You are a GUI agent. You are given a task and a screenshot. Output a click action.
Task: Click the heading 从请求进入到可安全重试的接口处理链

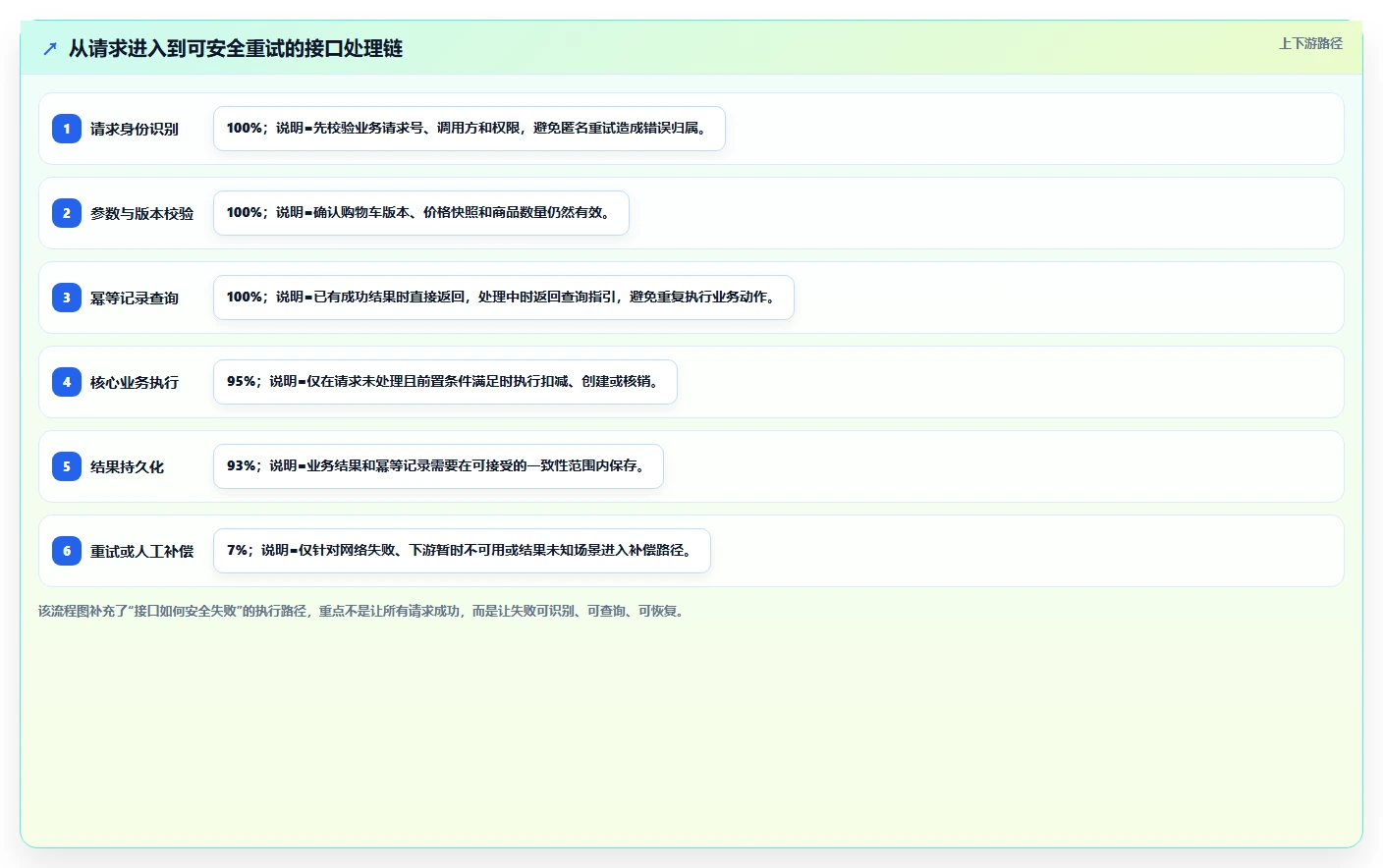236,48
